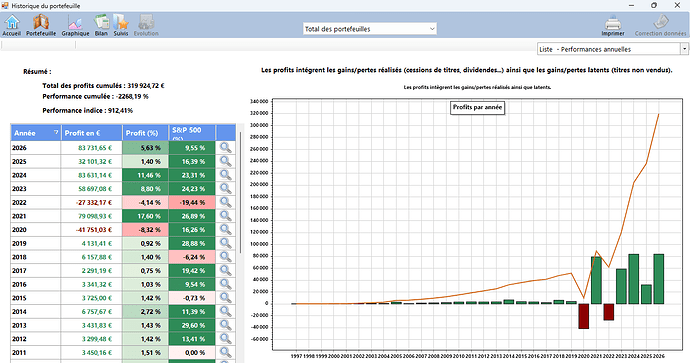This screenshot has width=690, height=363.
Task: Sort by Profit (%) column header
Action: 145,133
